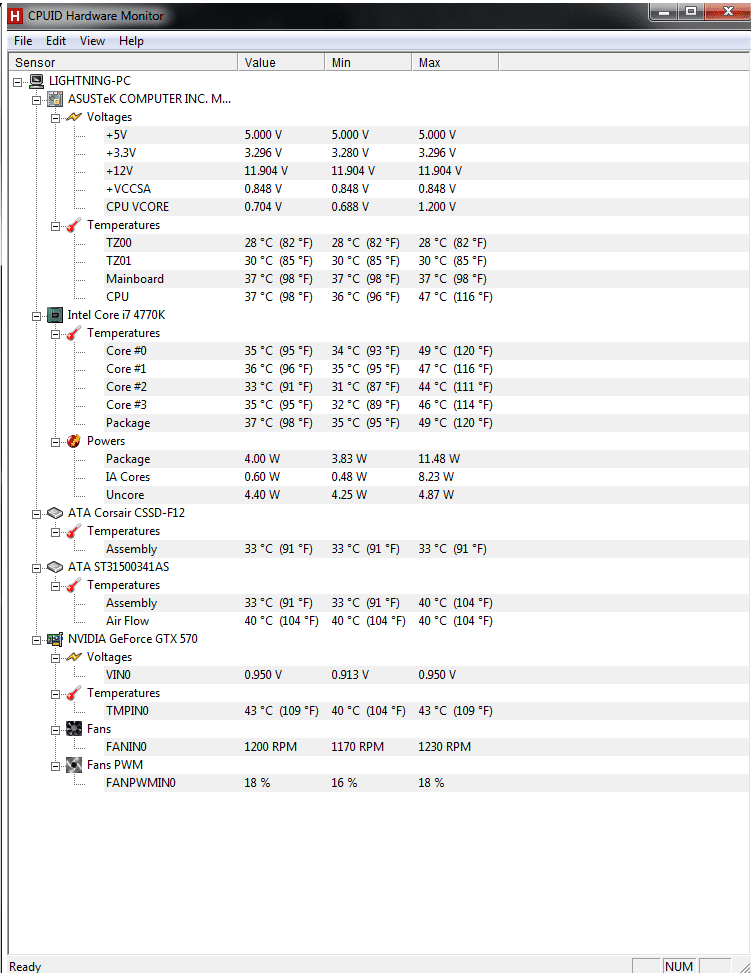751x977 pixels.
Task: Click the LIGHTNING-PC computer icon
Action: point(36,81)
